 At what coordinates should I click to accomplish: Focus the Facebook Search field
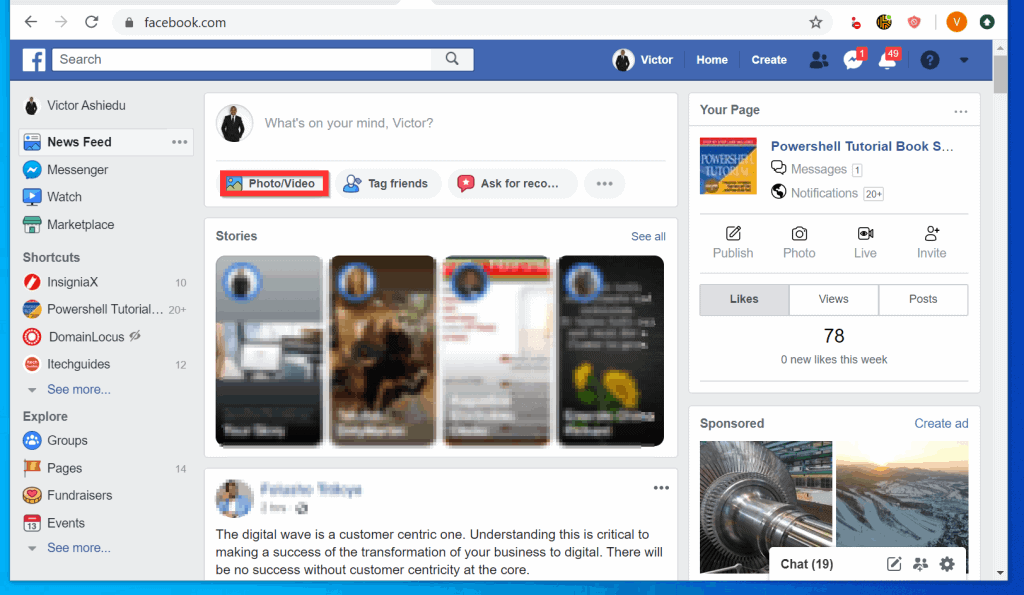point(242,59)
